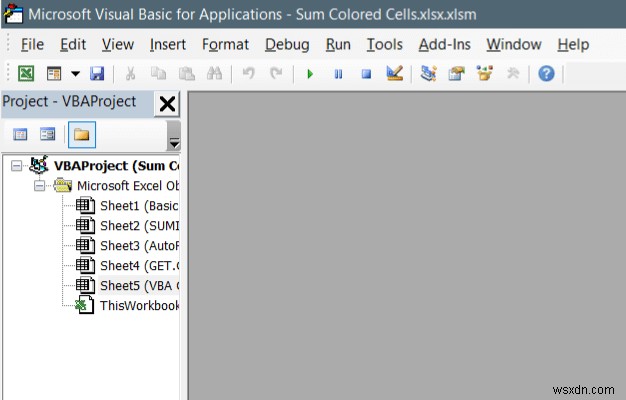Click the Reset stop square icon

(x=366, y=74)
